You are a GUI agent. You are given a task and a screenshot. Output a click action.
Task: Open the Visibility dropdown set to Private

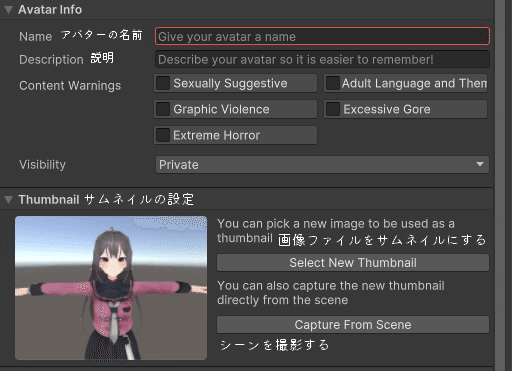tap(322, 165)
